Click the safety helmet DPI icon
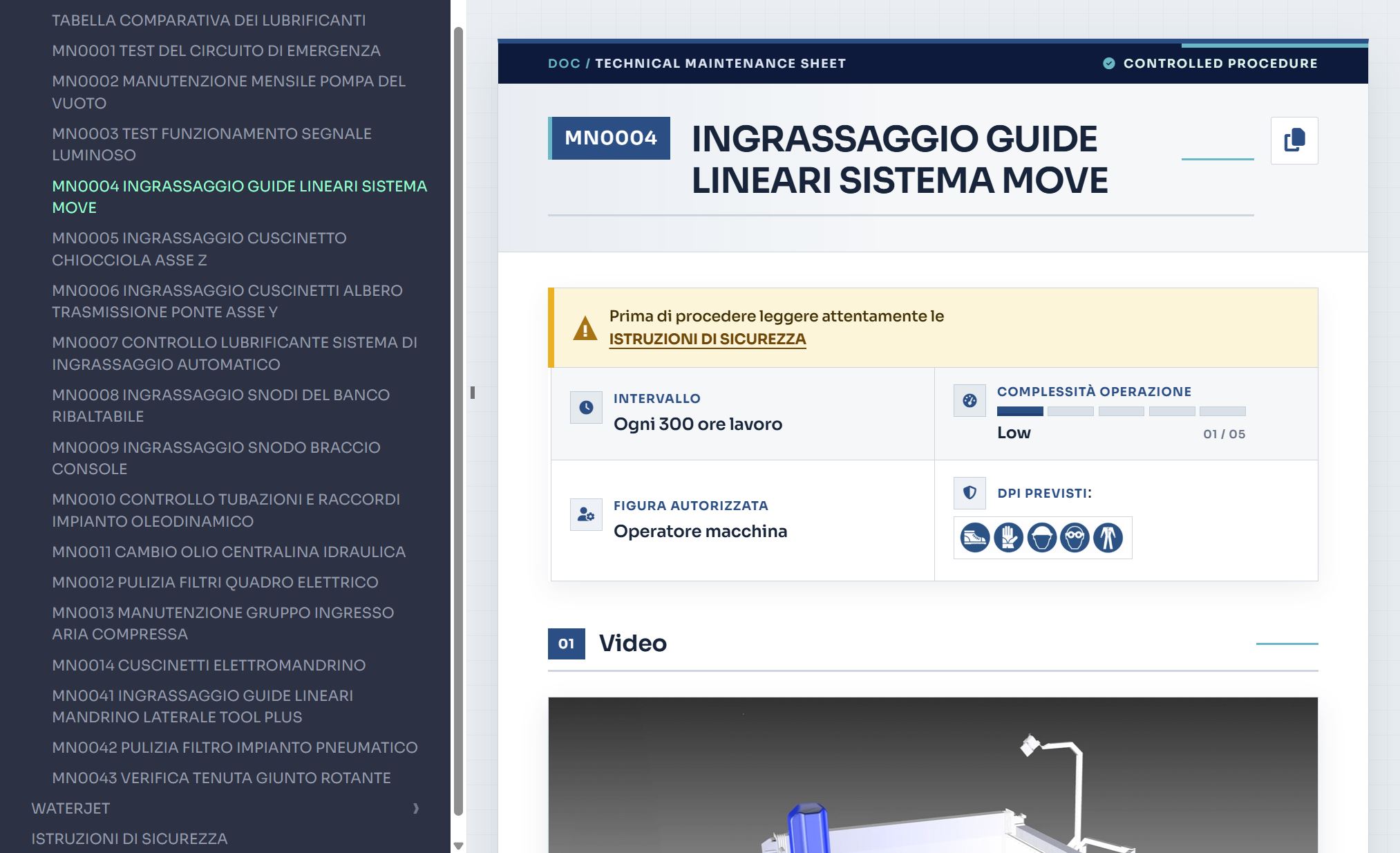Screen dimensions: 1400x853 (1041, 538)
